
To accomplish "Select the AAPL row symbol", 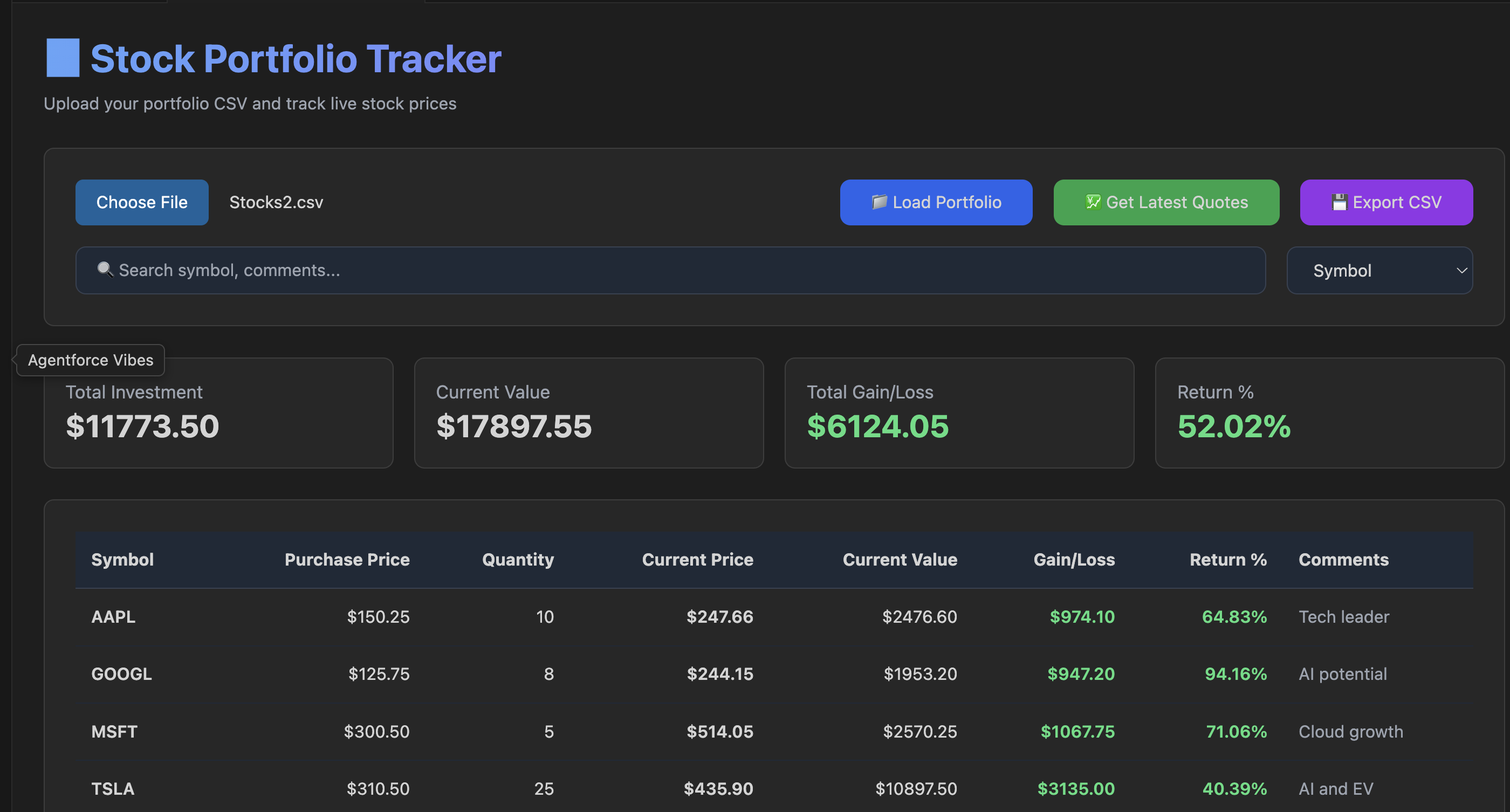I will pos(113,616).
